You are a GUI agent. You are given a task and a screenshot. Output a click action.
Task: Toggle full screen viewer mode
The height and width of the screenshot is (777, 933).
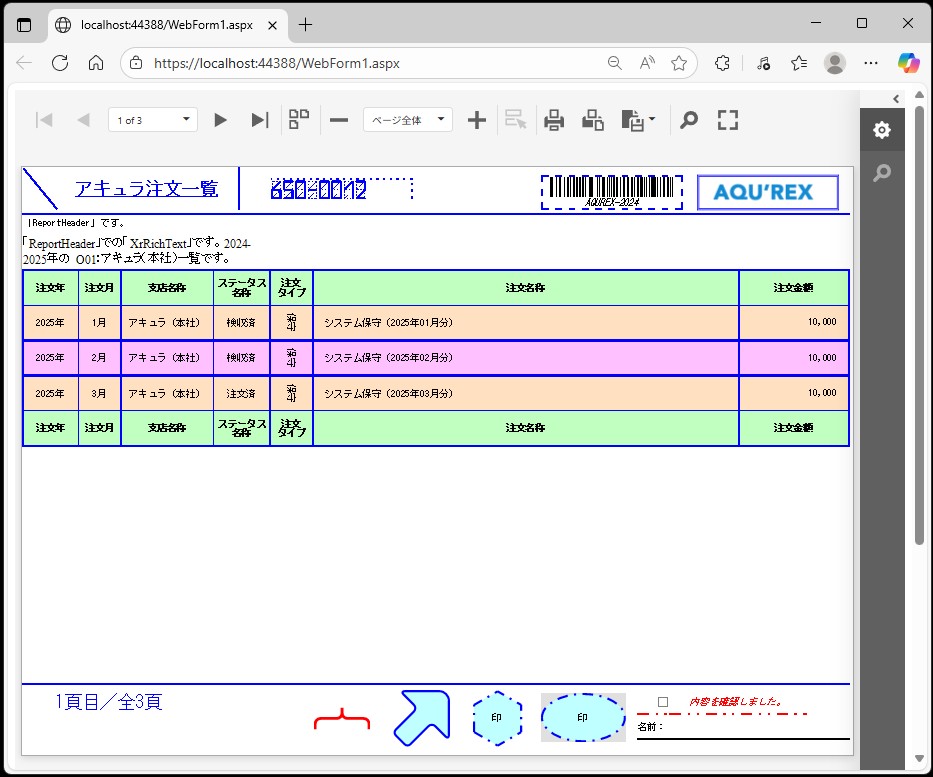(x=728, y=120)
